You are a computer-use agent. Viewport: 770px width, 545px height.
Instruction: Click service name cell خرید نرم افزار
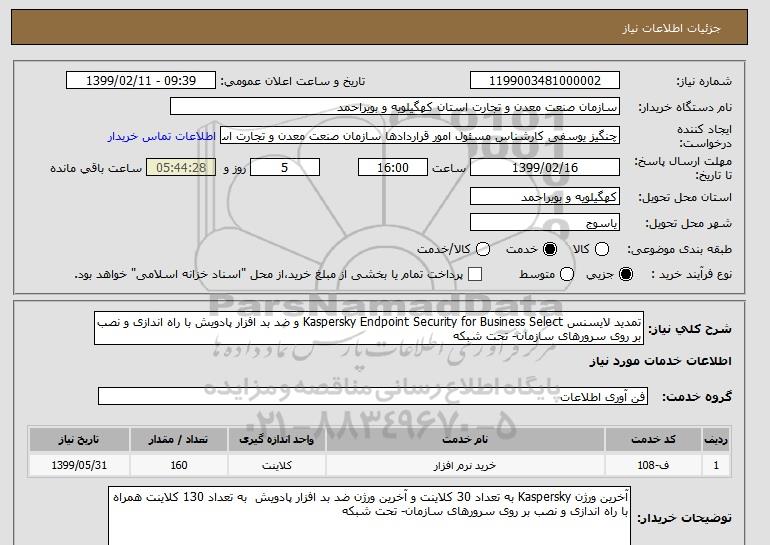[465, 465]
